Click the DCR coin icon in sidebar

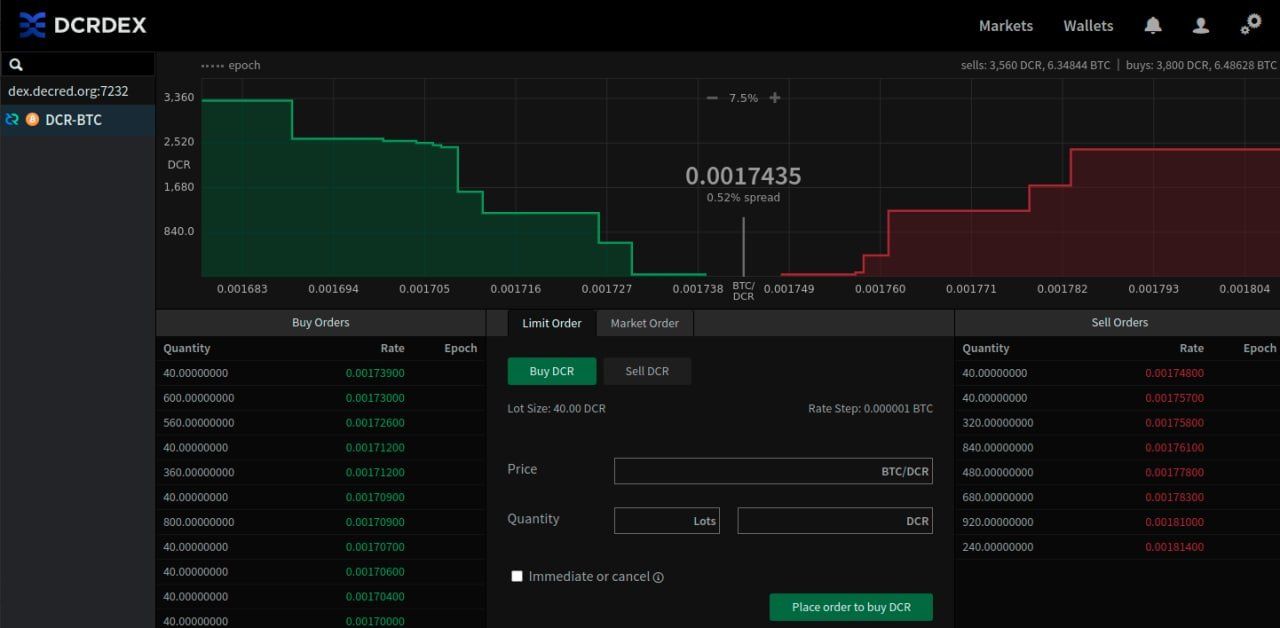[12, 119]
